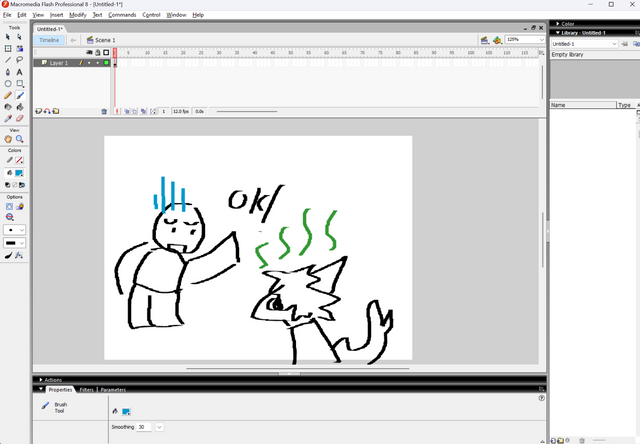Image resolution: width=640 pixels, height=444 pixels.
Task: Select the Line tool
Action: [8, 60]
